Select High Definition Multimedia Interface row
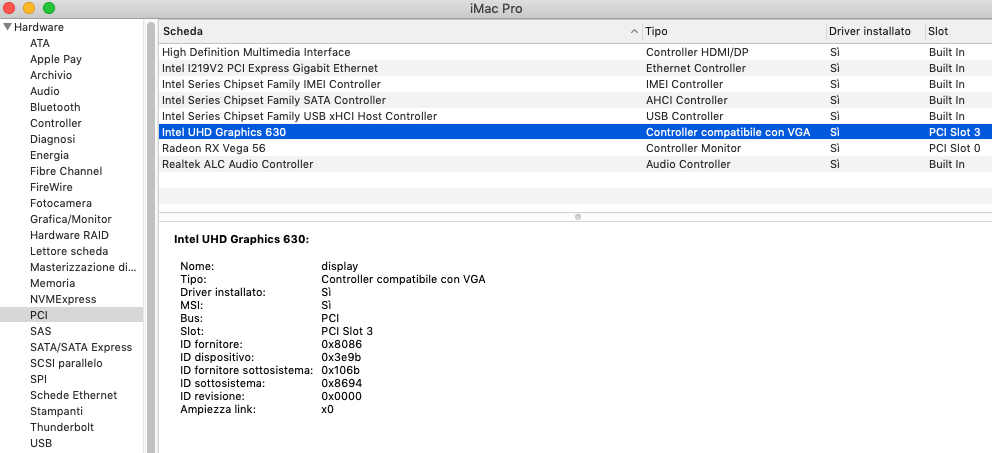 (575, 52)
